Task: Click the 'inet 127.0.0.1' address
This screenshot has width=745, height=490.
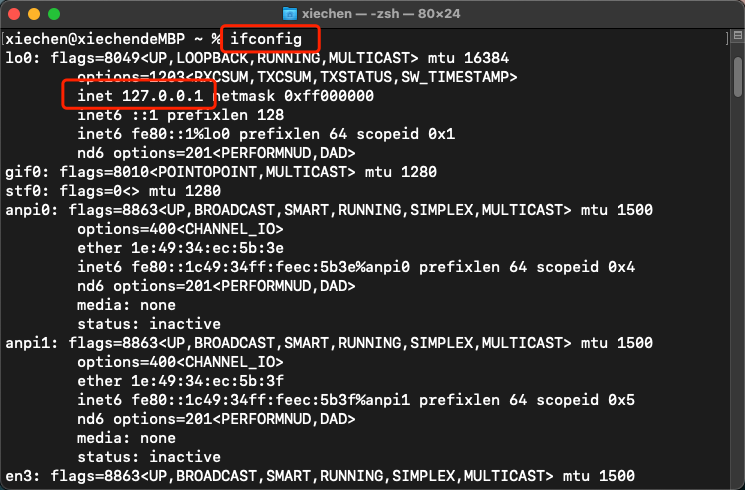Action: (140, 96)
